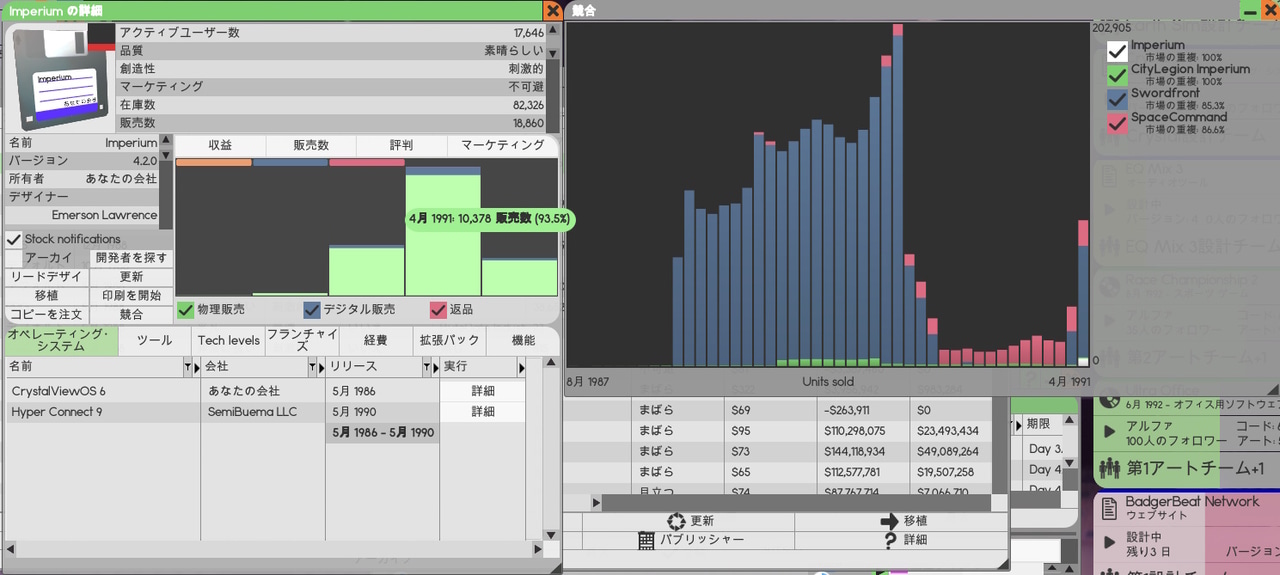Screen dimensions: 1280x575
Task: Minimize the 競合 chart window
Action: (1251, 9)
